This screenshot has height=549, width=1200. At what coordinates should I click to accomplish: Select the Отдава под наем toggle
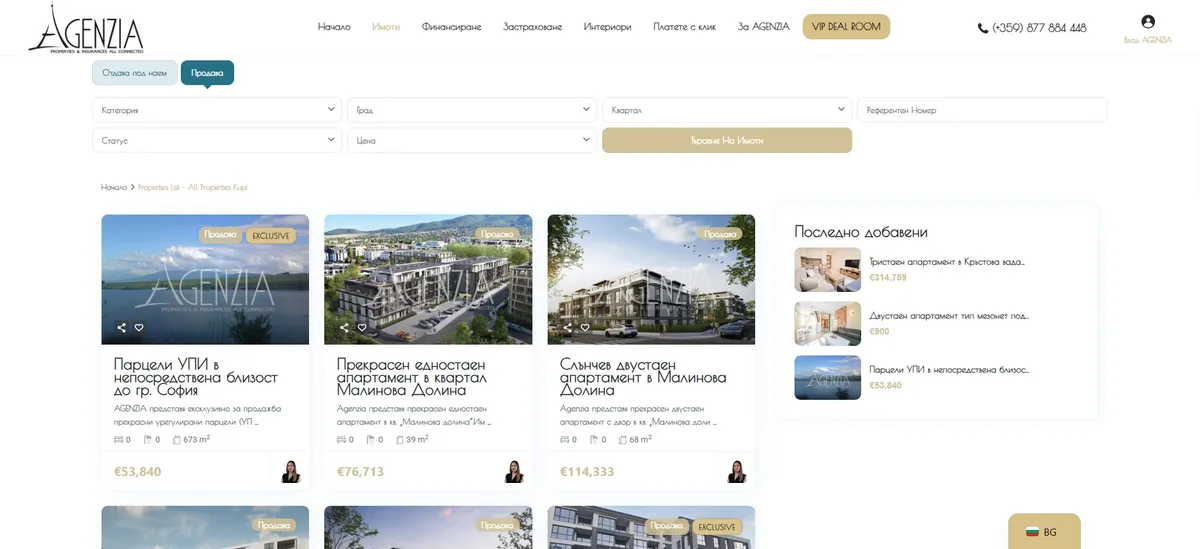(x=135, y=73)
